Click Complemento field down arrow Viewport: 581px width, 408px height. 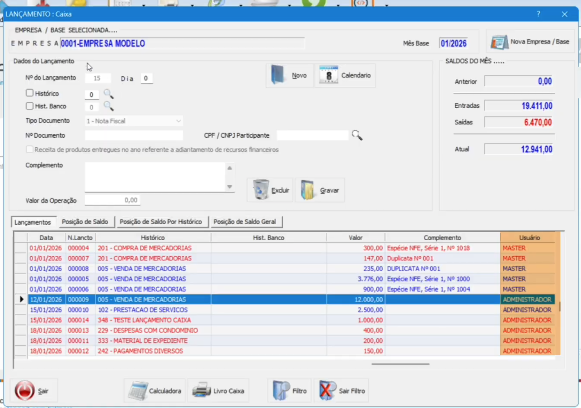[230, 186]
